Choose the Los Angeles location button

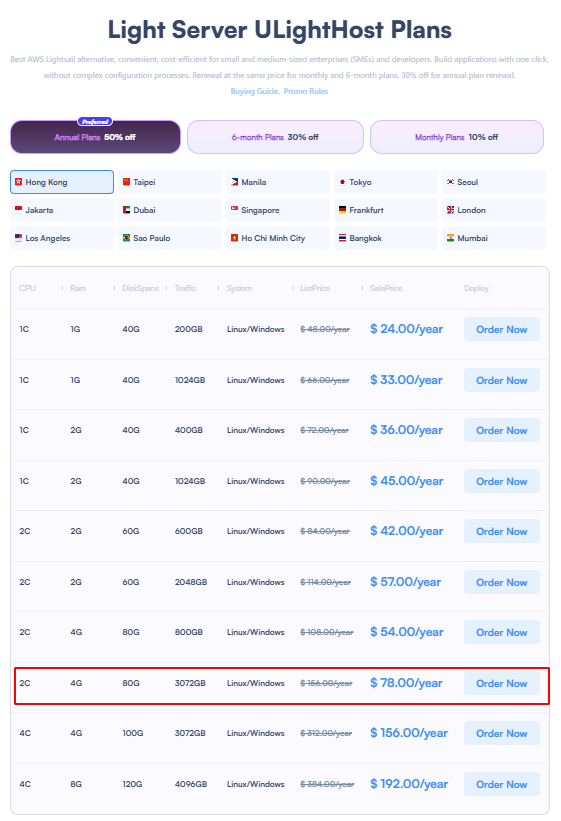[x=62, y=238]
